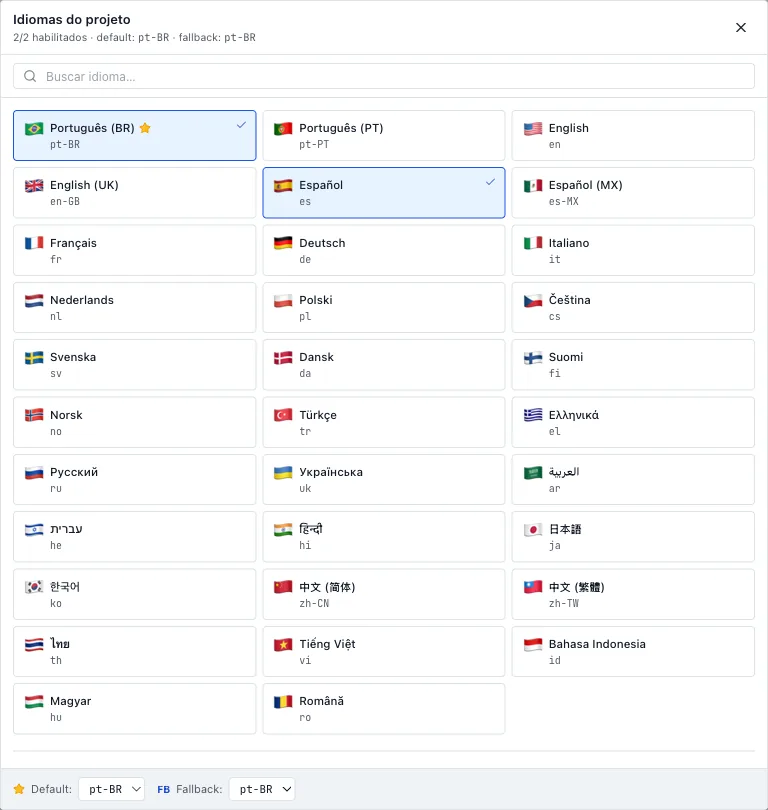Enable the Italiano language card

633,250
